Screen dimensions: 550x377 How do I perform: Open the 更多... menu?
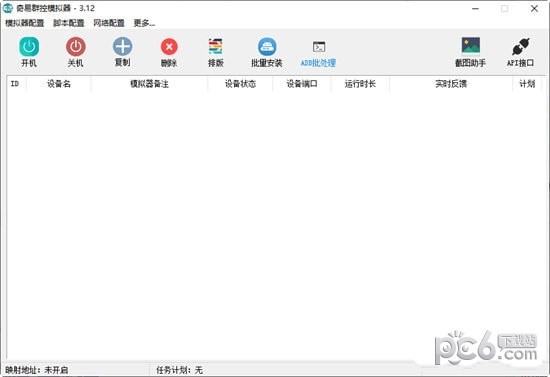144,23
